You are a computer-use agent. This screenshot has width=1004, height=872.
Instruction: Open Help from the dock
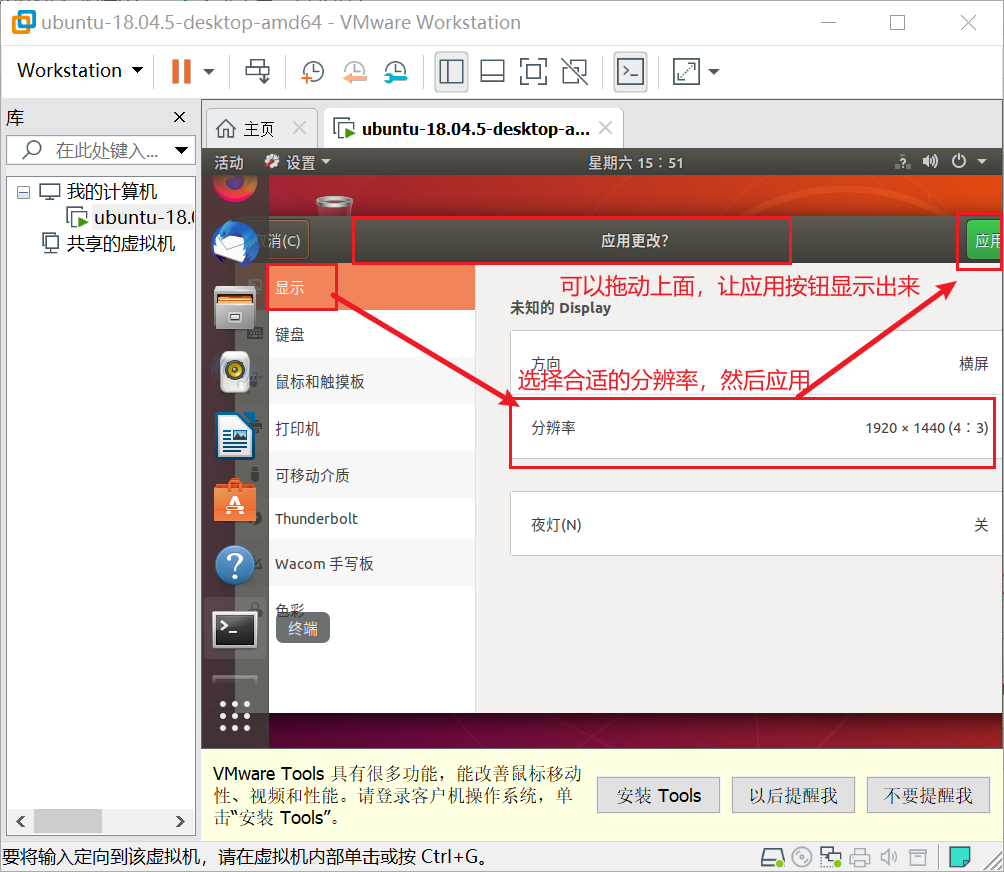[234, 565]
